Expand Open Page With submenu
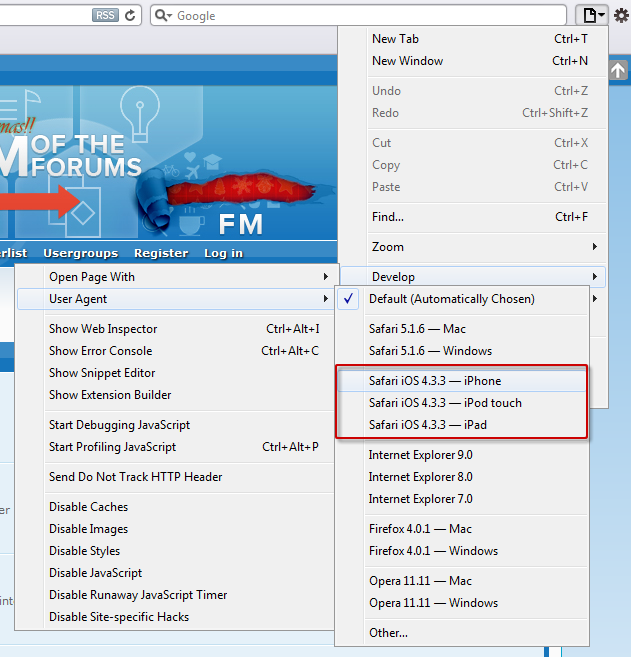 [x=176, y=277]
